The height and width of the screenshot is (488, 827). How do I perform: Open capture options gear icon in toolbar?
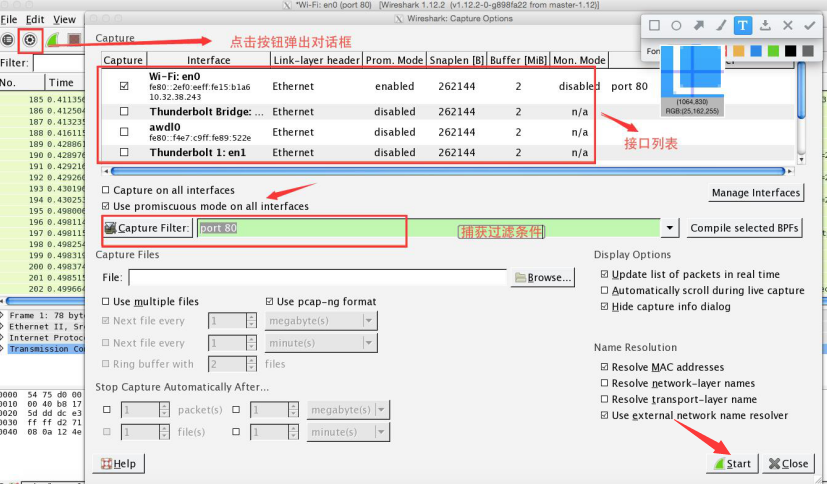click(x=30, y=40)
